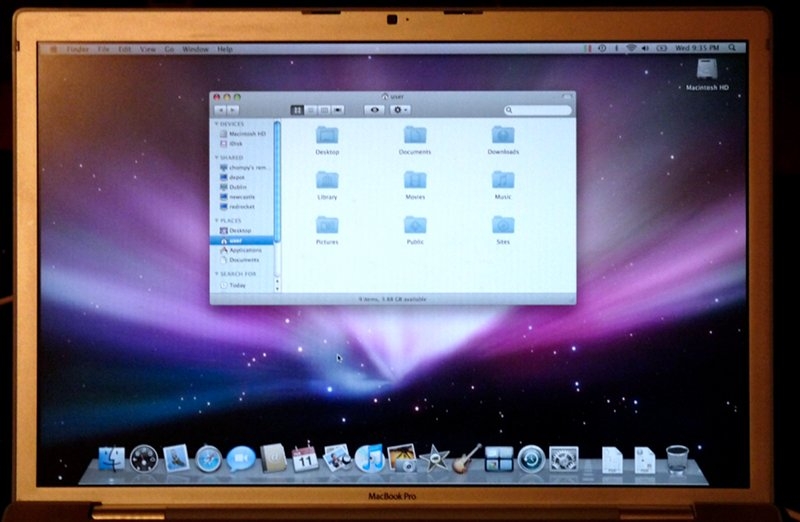800x522 pixels.
Task: Select Today under Search For
Action: pyautogui.click(x=243, y=285)
